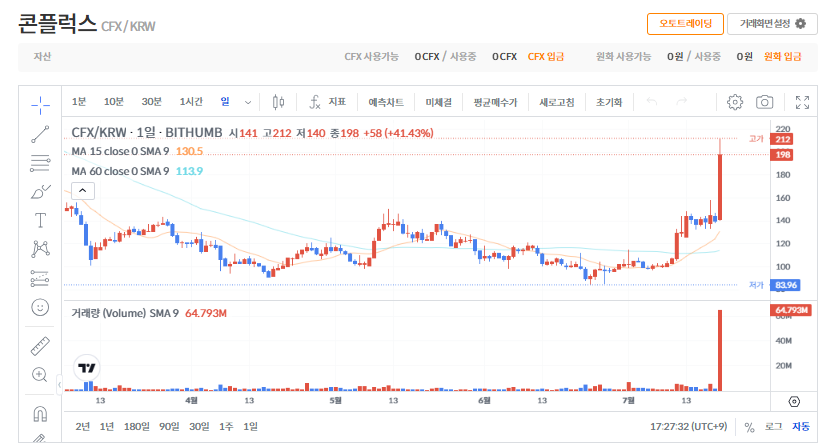Activate the zoom in tool
Viewport: 821px width, 444px height.
40,375
